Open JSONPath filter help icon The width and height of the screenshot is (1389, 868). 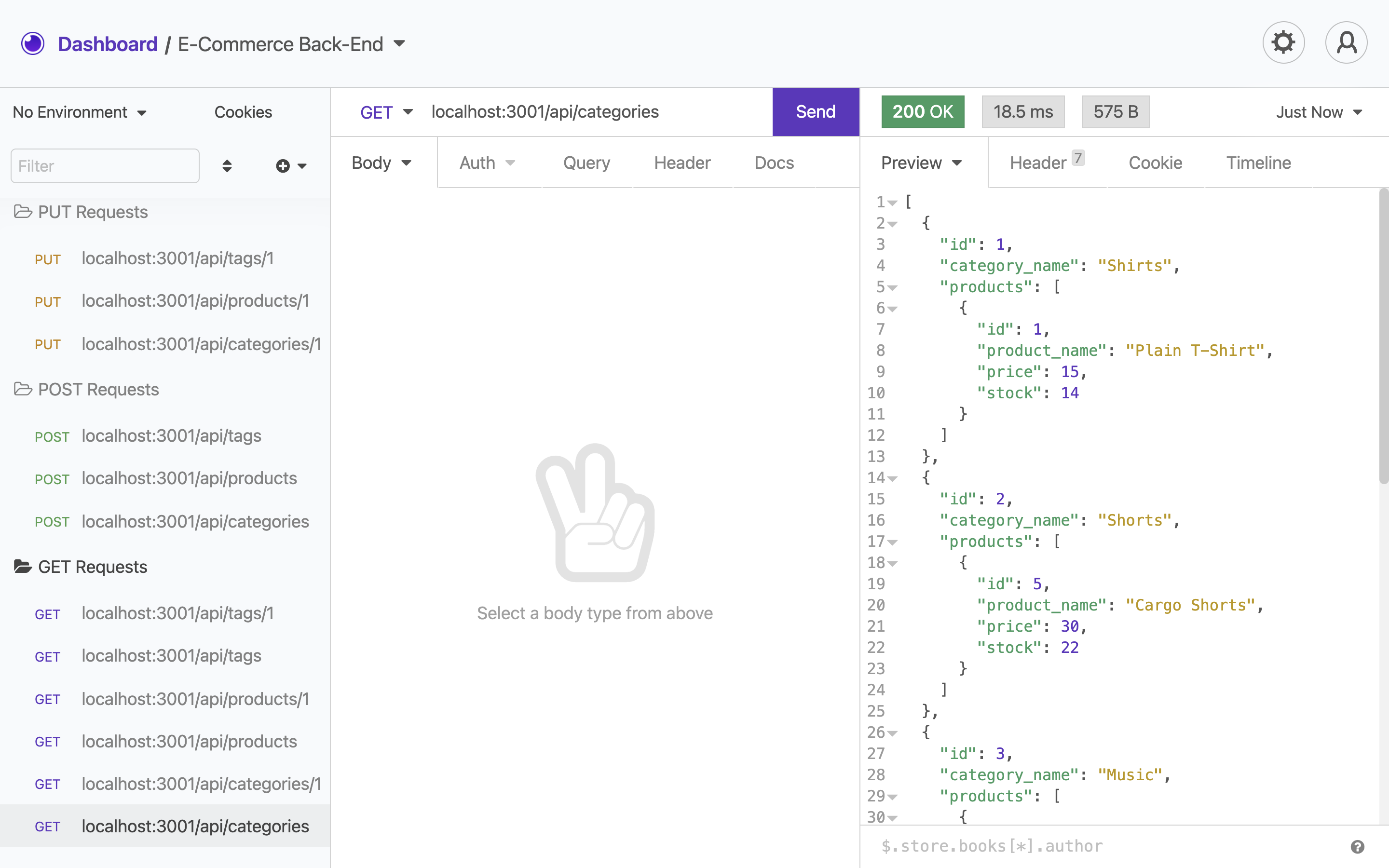pos(1357,846)
